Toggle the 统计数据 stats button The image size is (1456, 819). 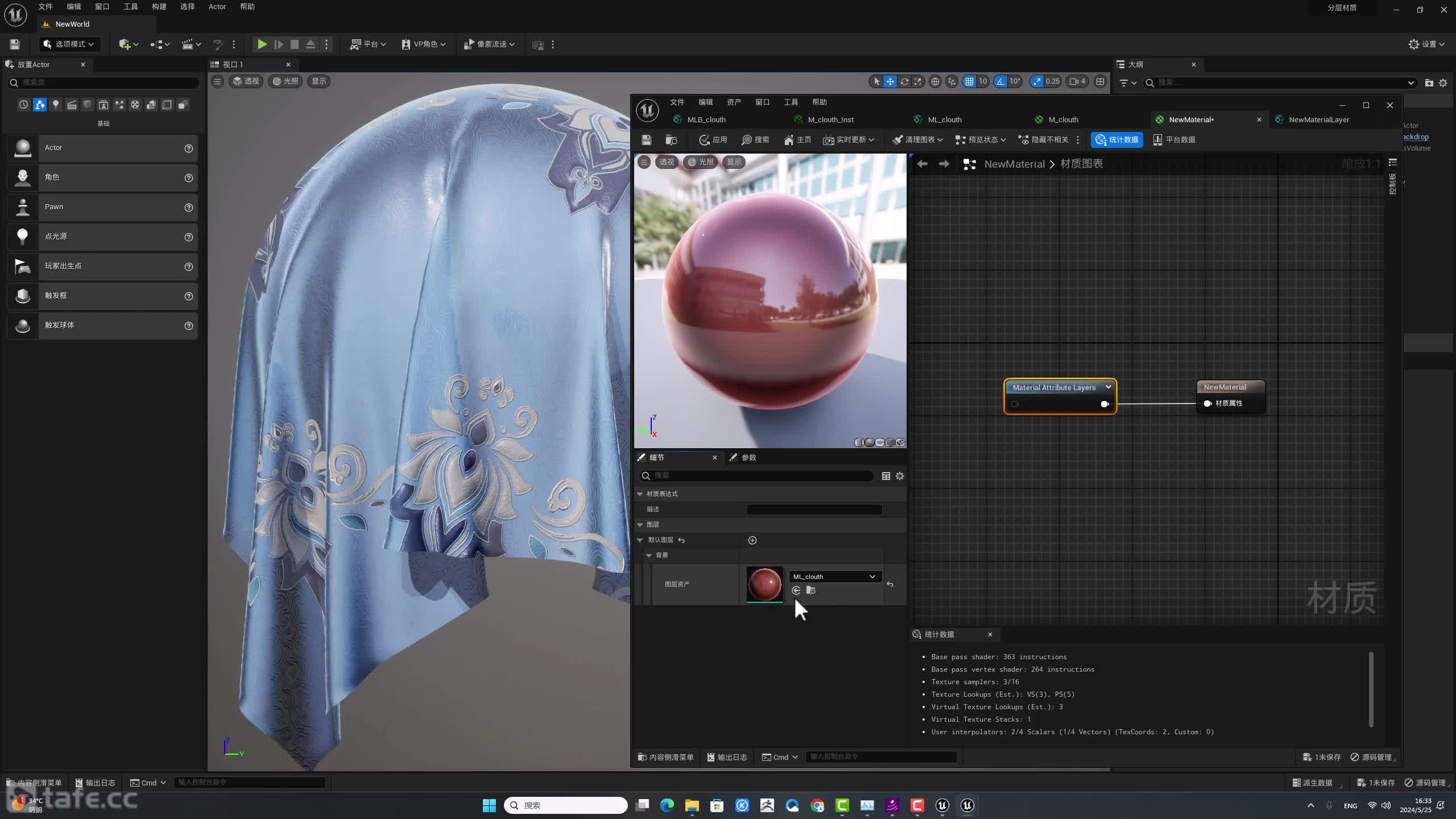click(x=1117, y=139)
